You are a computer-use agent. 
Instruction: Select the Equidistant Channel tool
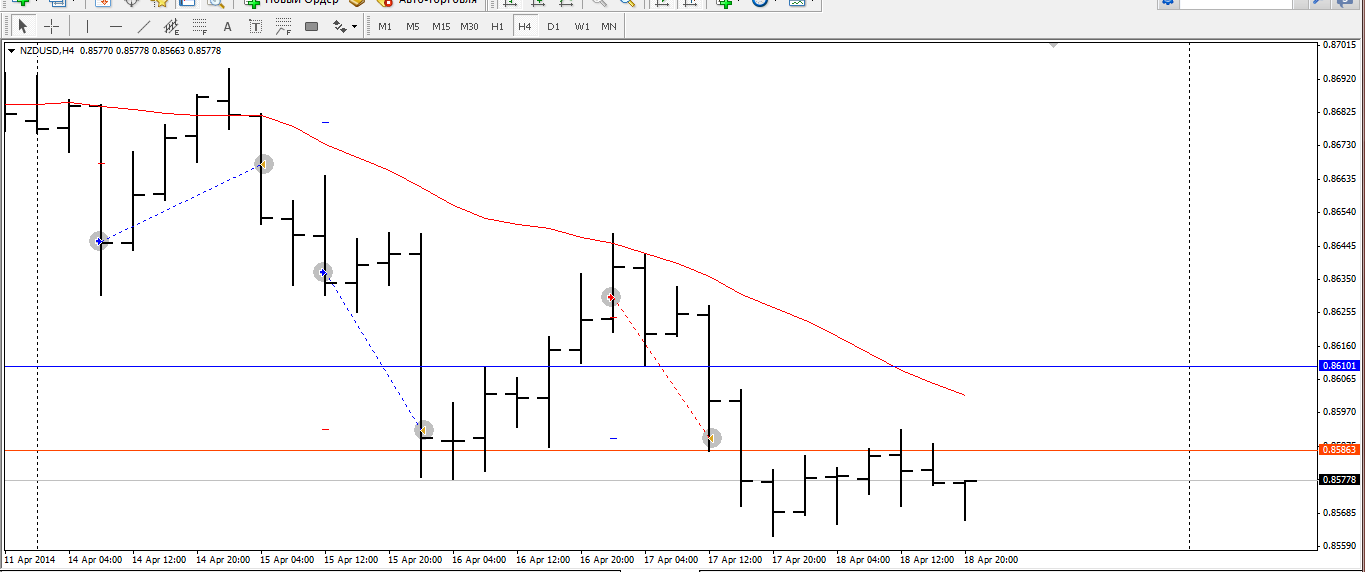click(172, 26)
